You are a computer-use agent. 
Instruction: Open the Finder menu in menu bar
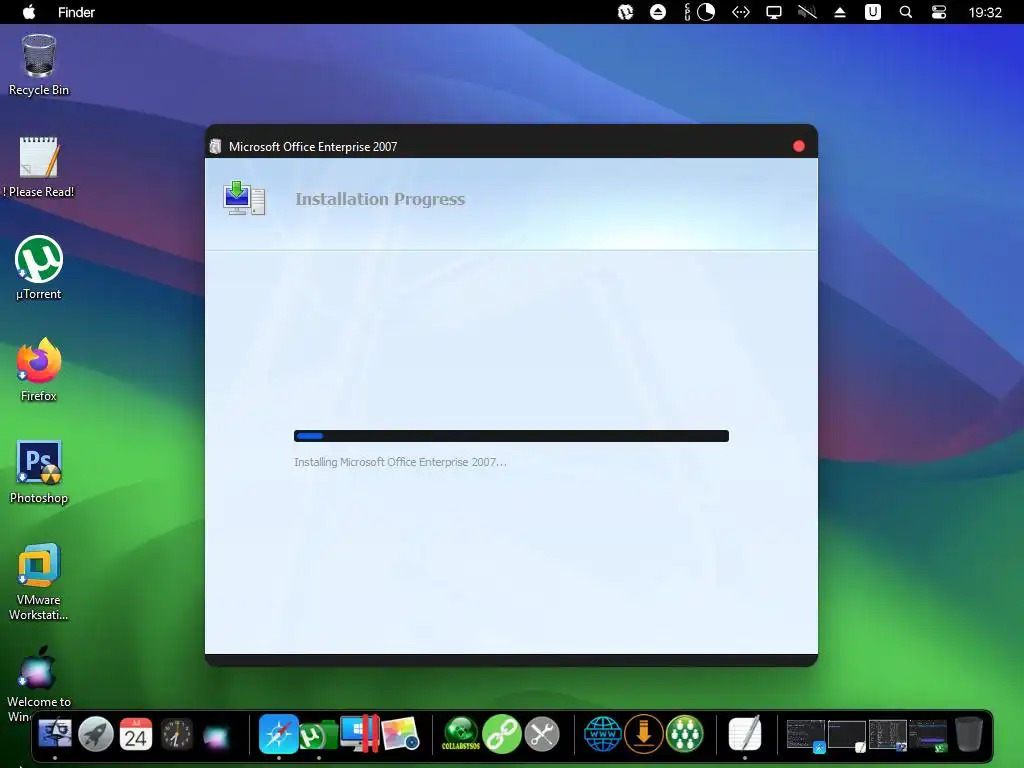pyautogui.click(x=76, y=12)
